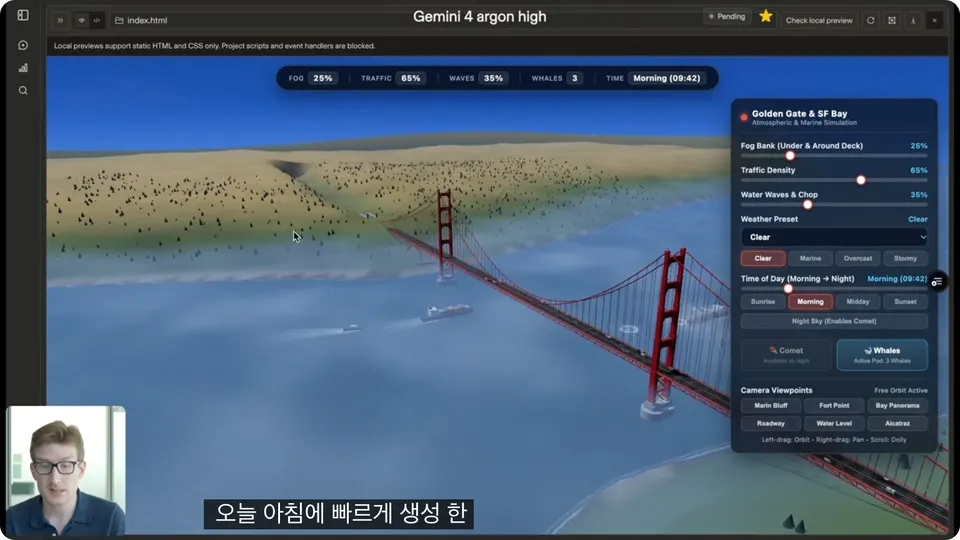Switch camera to Roadway viewpoint
Screen dimensions: 960x540
[771, 423]
